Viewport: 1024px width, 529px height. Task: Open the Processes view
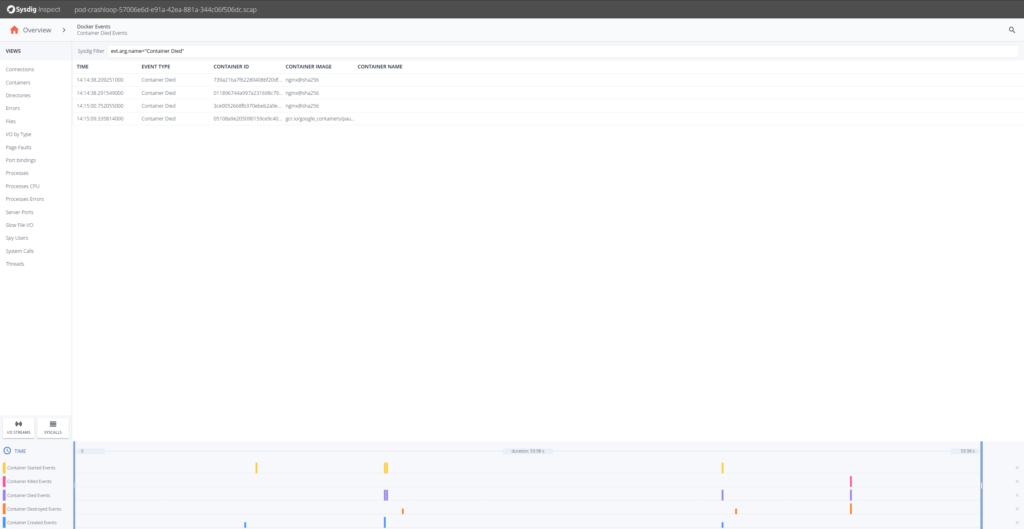[x=16, y=173]
